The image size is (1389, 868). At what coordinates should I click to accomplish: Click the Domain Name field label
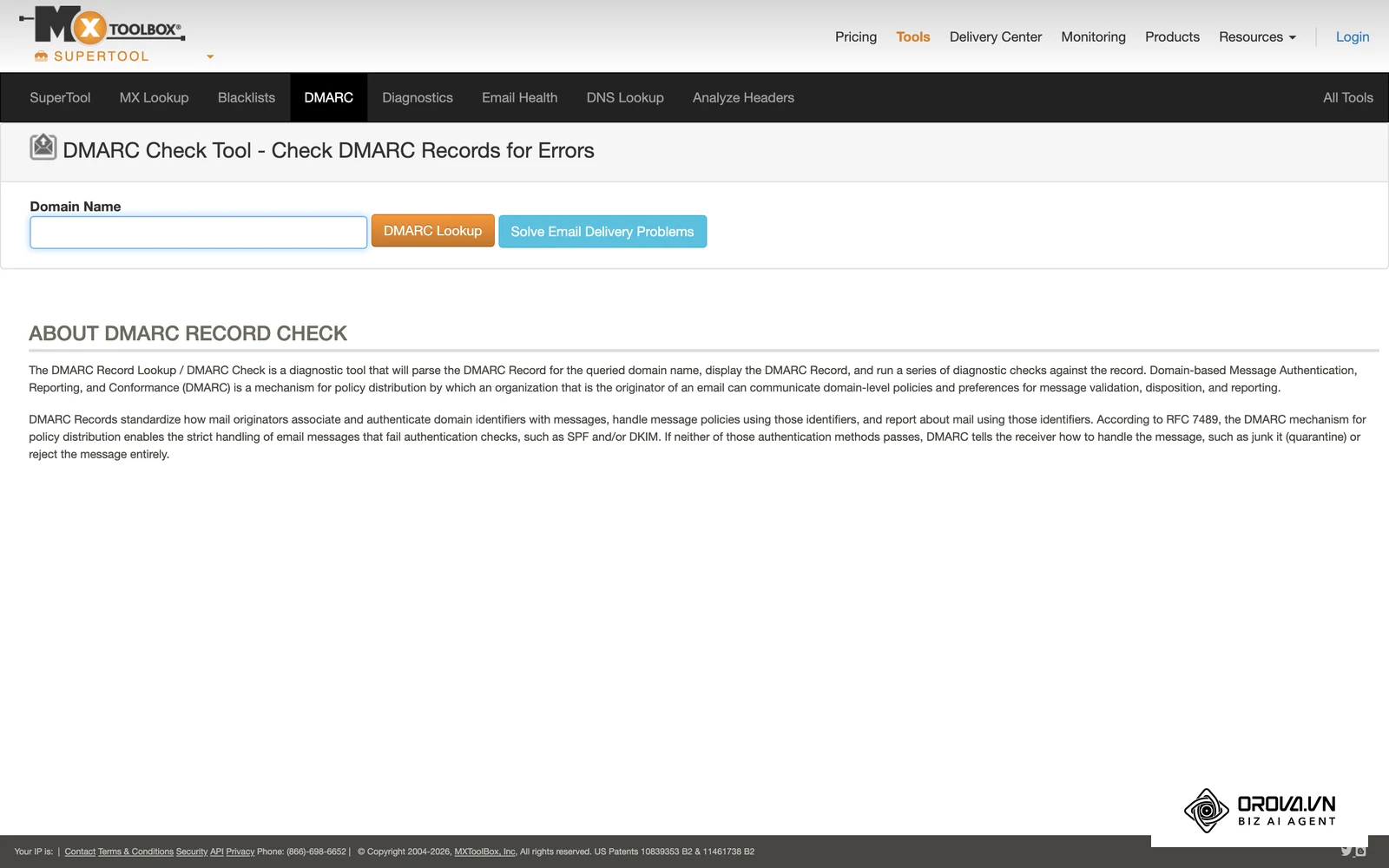(x=76, y=207)
